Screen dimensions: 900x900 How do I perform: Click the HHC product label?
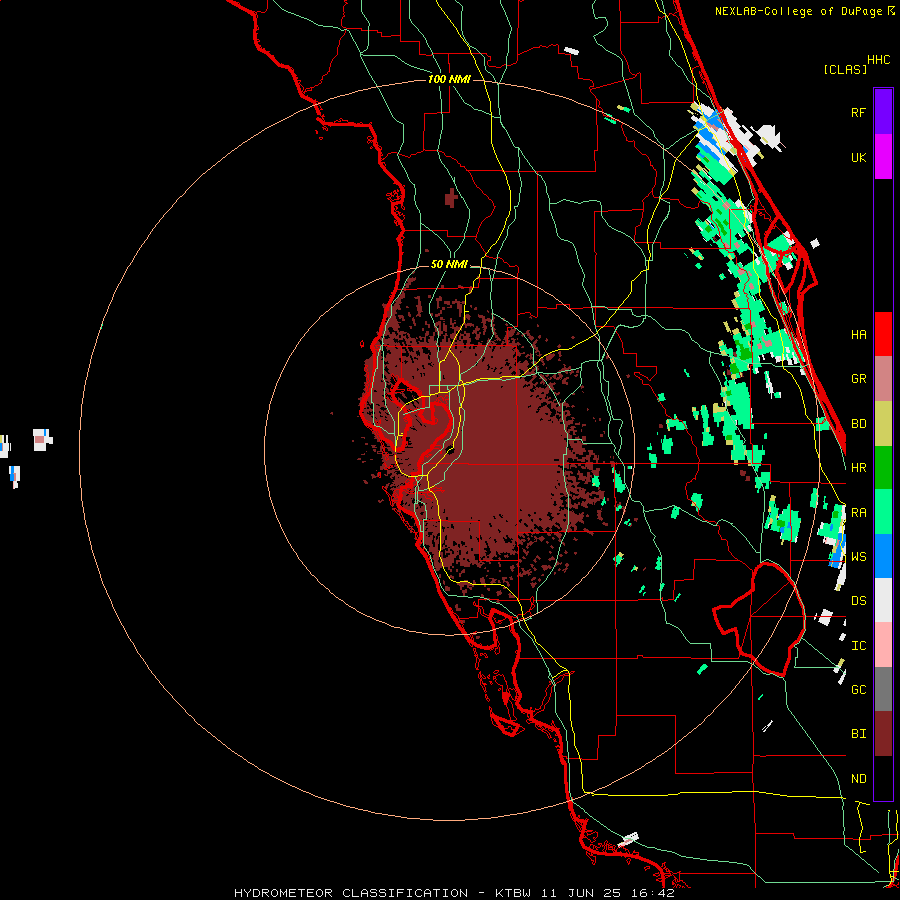(x=879, y=60)
